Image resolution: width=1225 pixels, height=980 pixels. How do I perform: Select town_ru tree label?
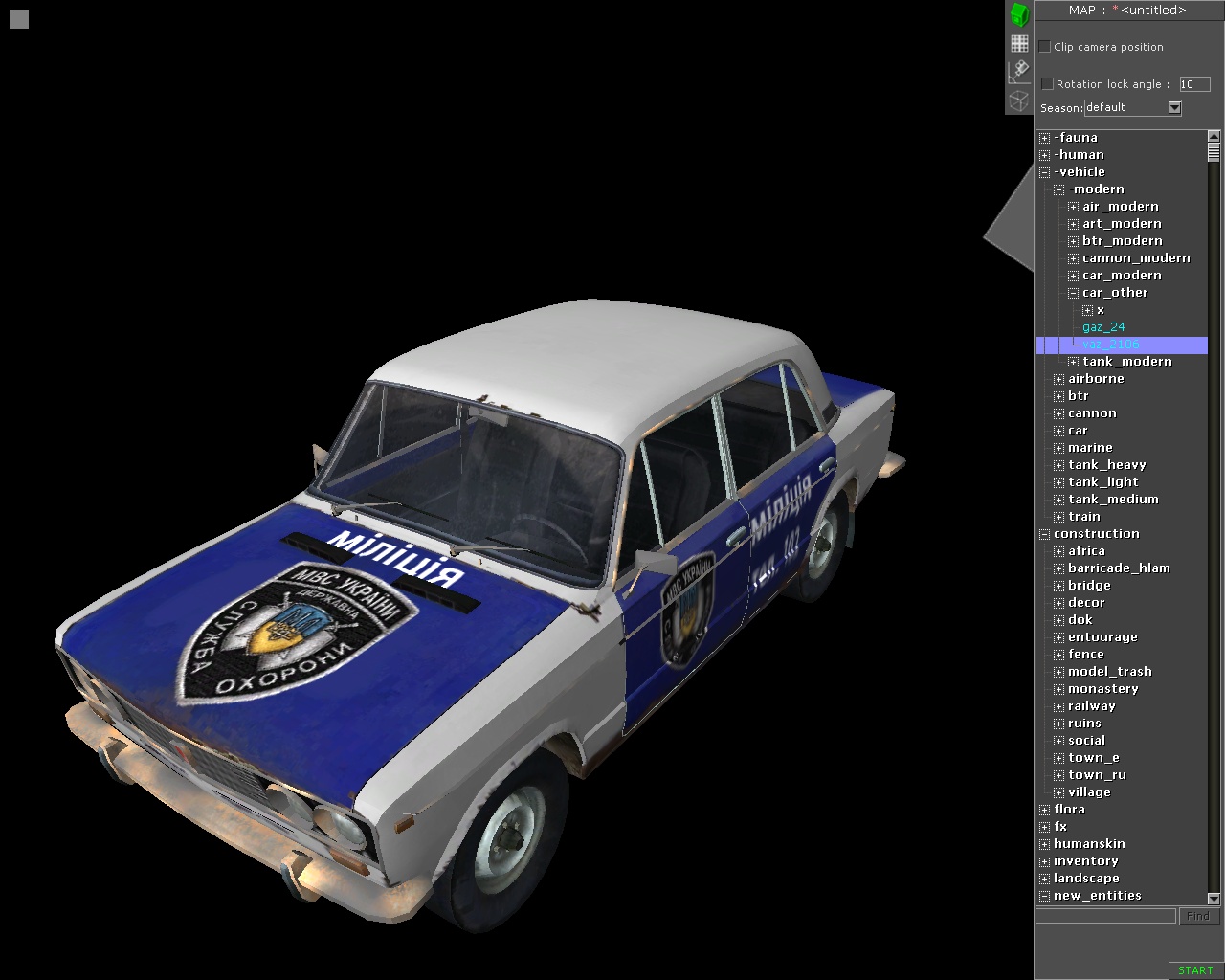(1097, 775)
